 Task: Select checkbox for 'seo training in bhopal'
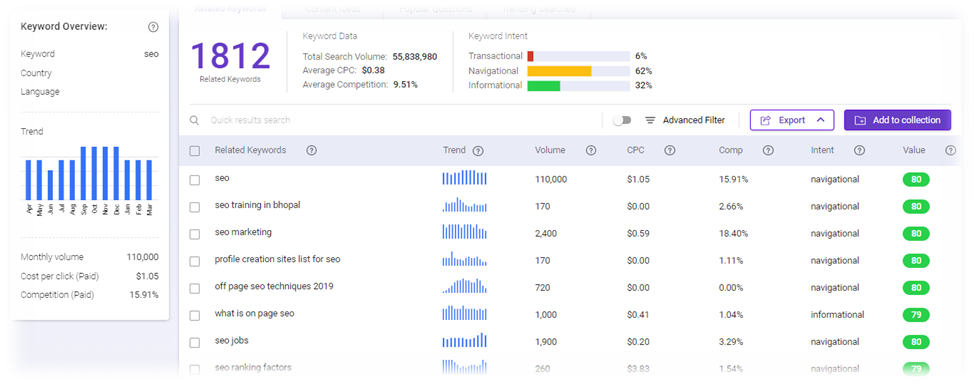[194, 207]
